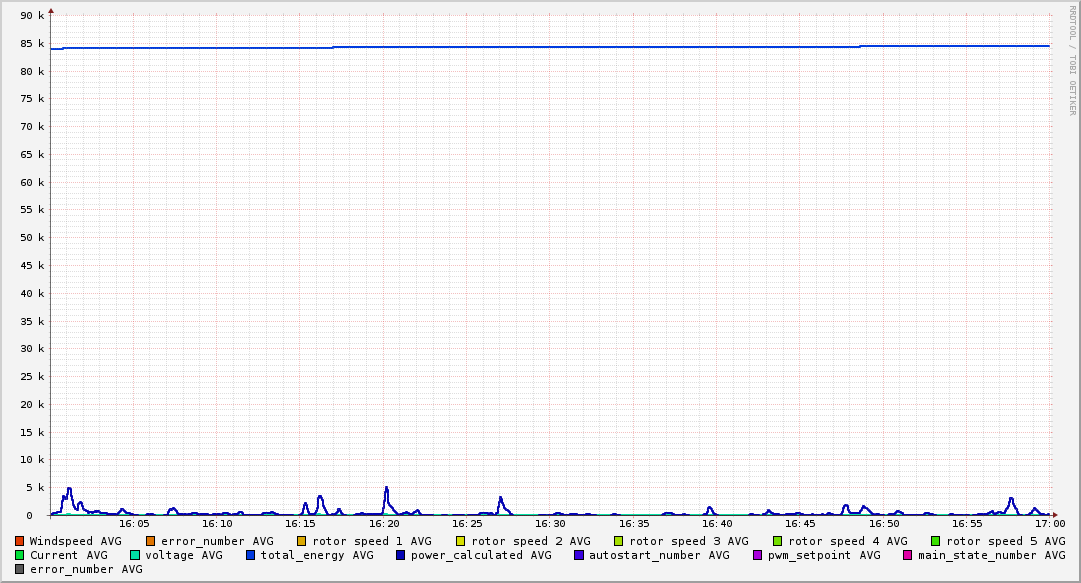
Task: Click the red Windspeed AVG legend swatch
Action: coord(20,541)
